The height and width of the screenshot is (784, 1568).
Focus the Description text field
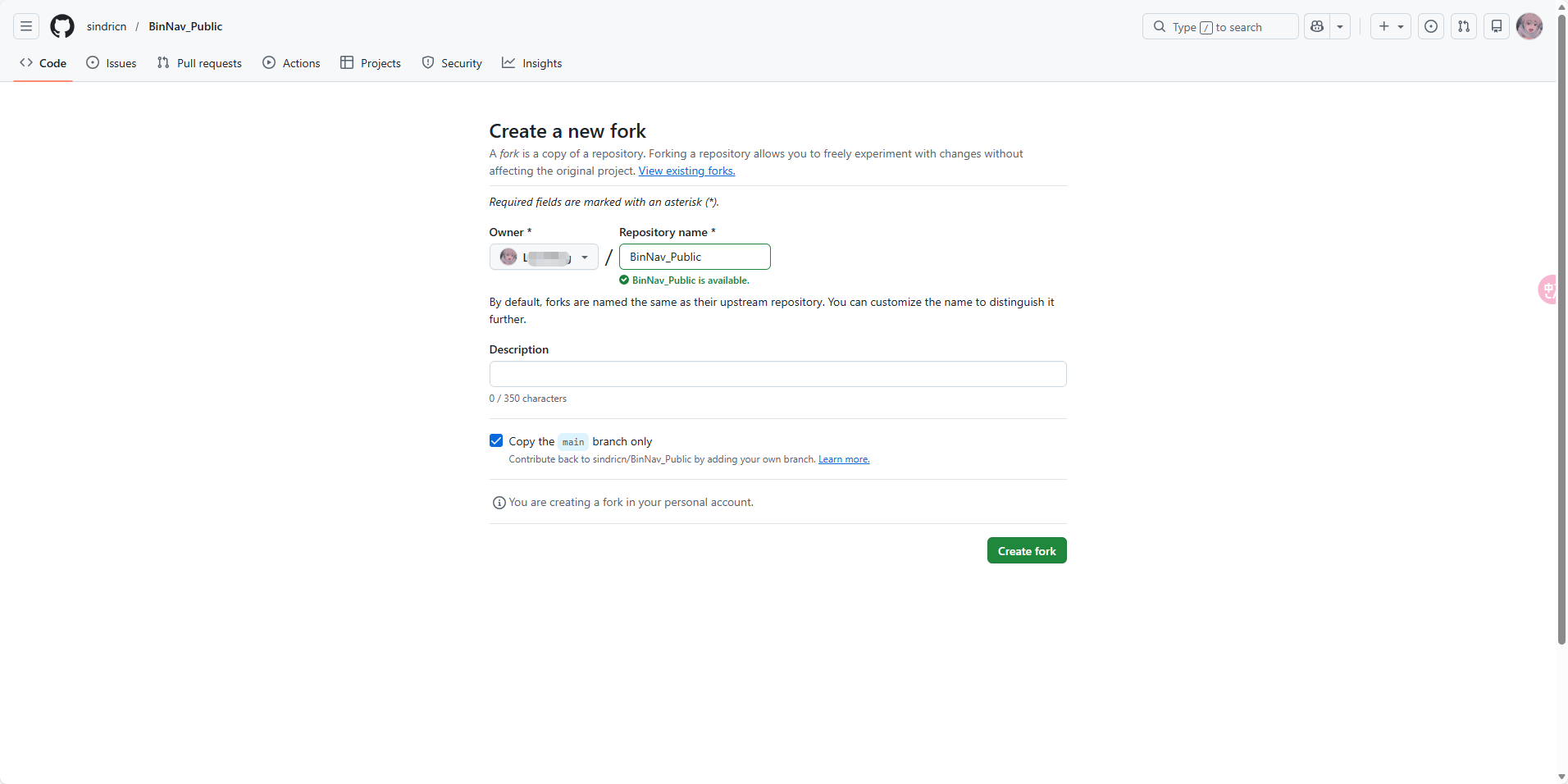pos(777,374)
